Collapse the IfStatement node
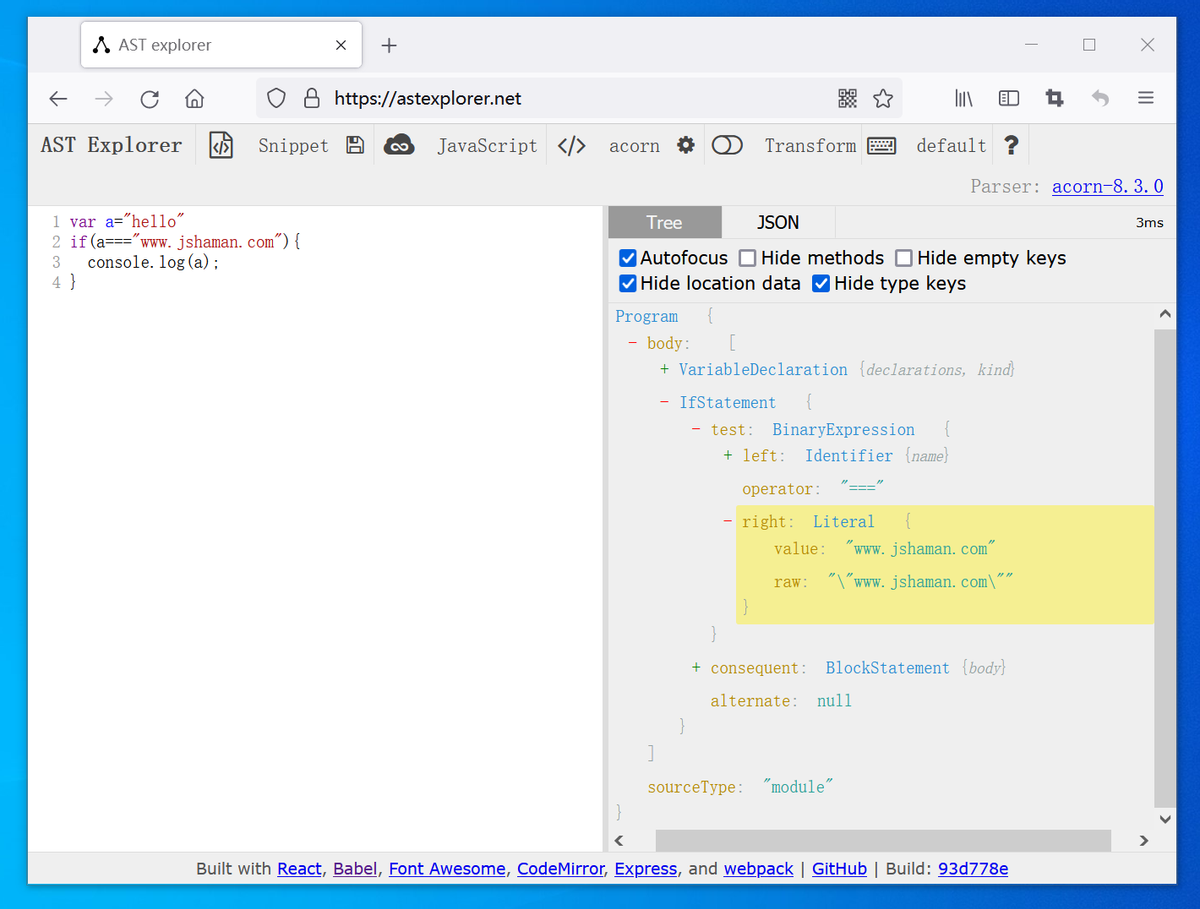Image resolution: width=1200 pixels, height=909 pixels. click(x=665, y=403)
